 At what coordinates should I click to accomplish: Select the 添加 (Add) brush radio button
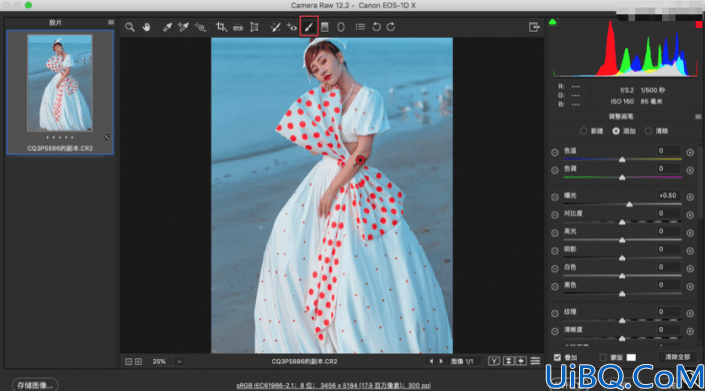click(x=616, y=131)
